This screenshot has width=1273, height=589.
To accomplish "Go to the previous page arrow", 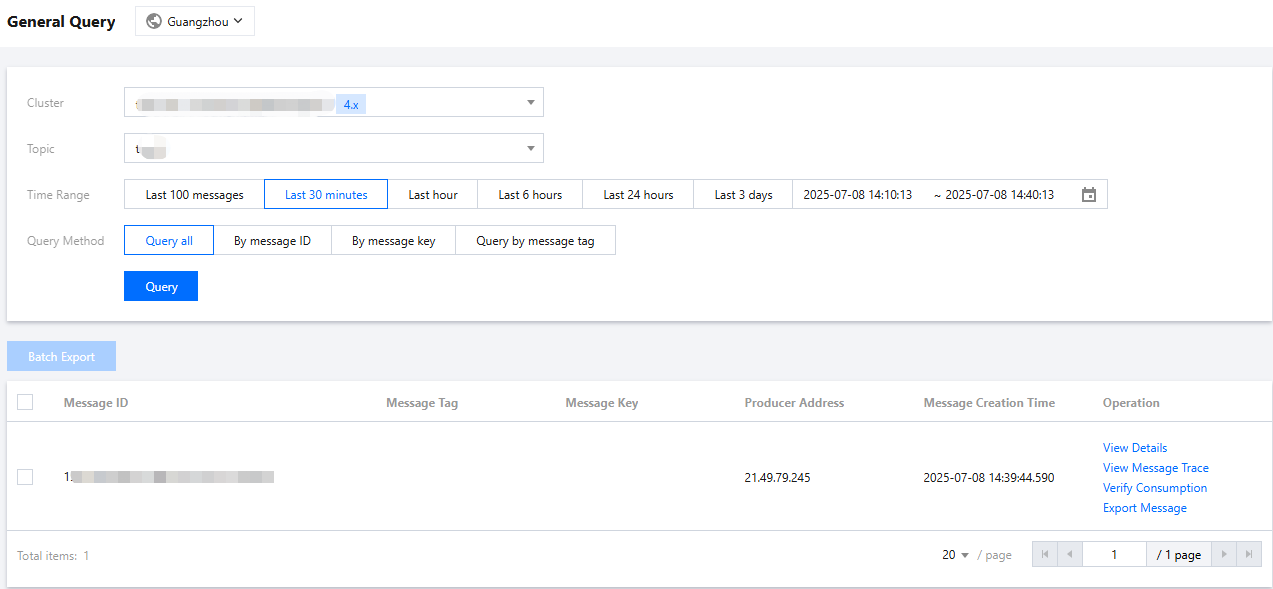I will [x=1070, y=555].
